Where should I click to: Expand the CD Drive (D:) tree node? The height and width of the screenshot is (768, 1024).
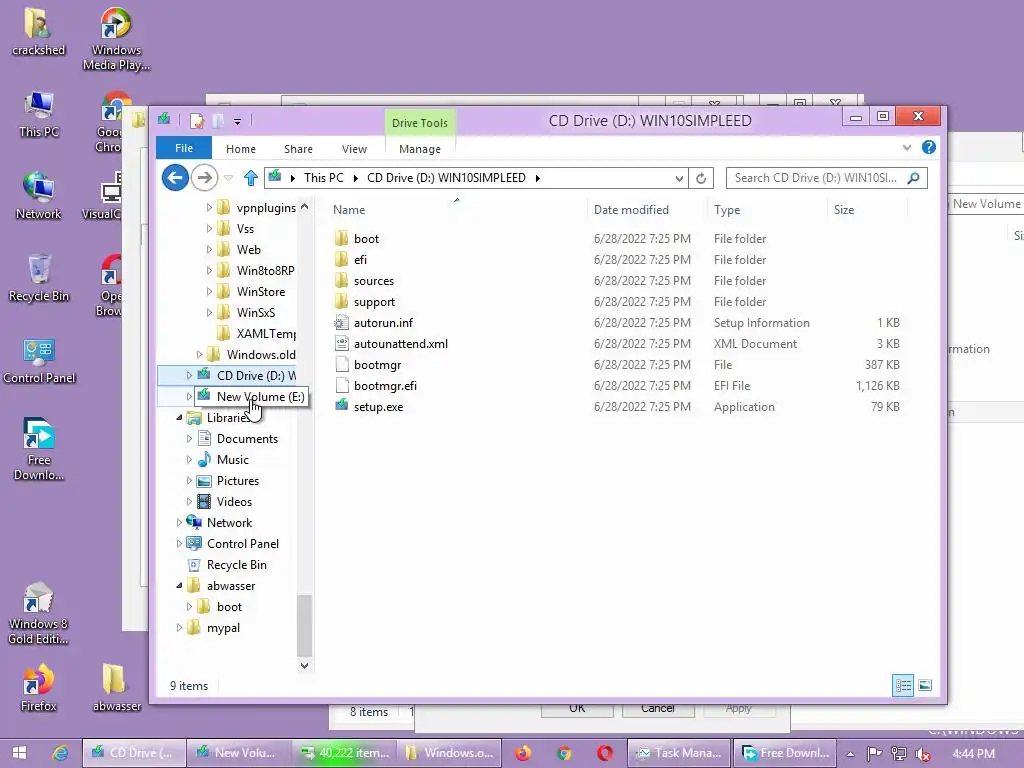coord(189,376)
